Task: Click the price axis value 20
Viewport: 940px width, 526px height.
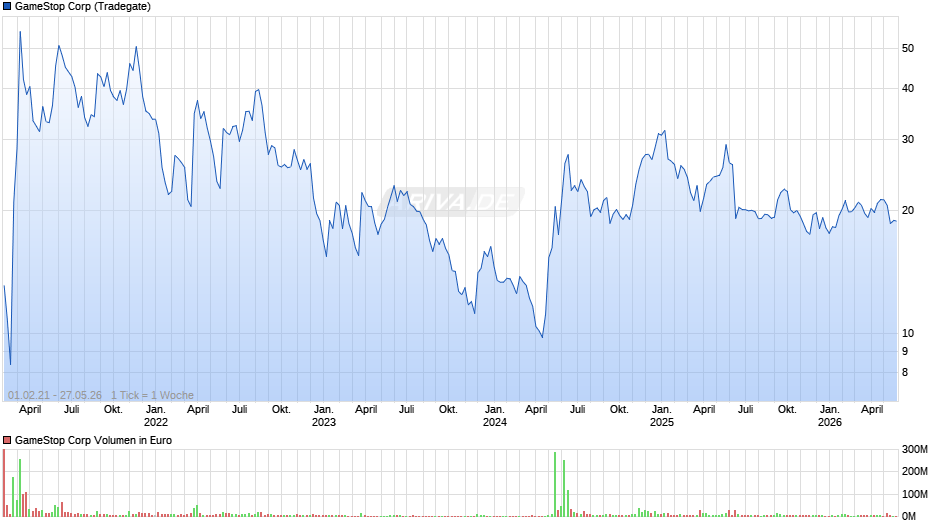Action: coord(908,211)
